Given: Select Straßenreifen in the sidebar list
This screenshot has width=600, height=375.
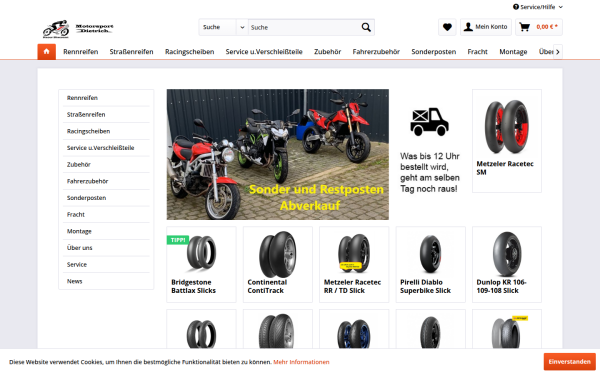Looking at the screenshot, I should click(106, 114).
